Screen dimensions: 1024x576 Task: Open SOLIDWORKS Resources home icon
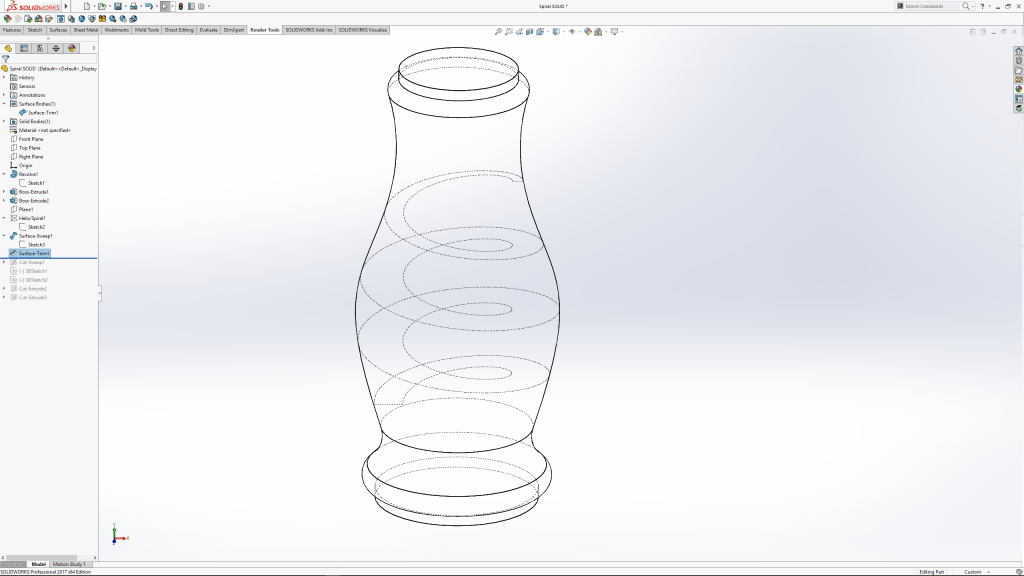coord(1019,51)
